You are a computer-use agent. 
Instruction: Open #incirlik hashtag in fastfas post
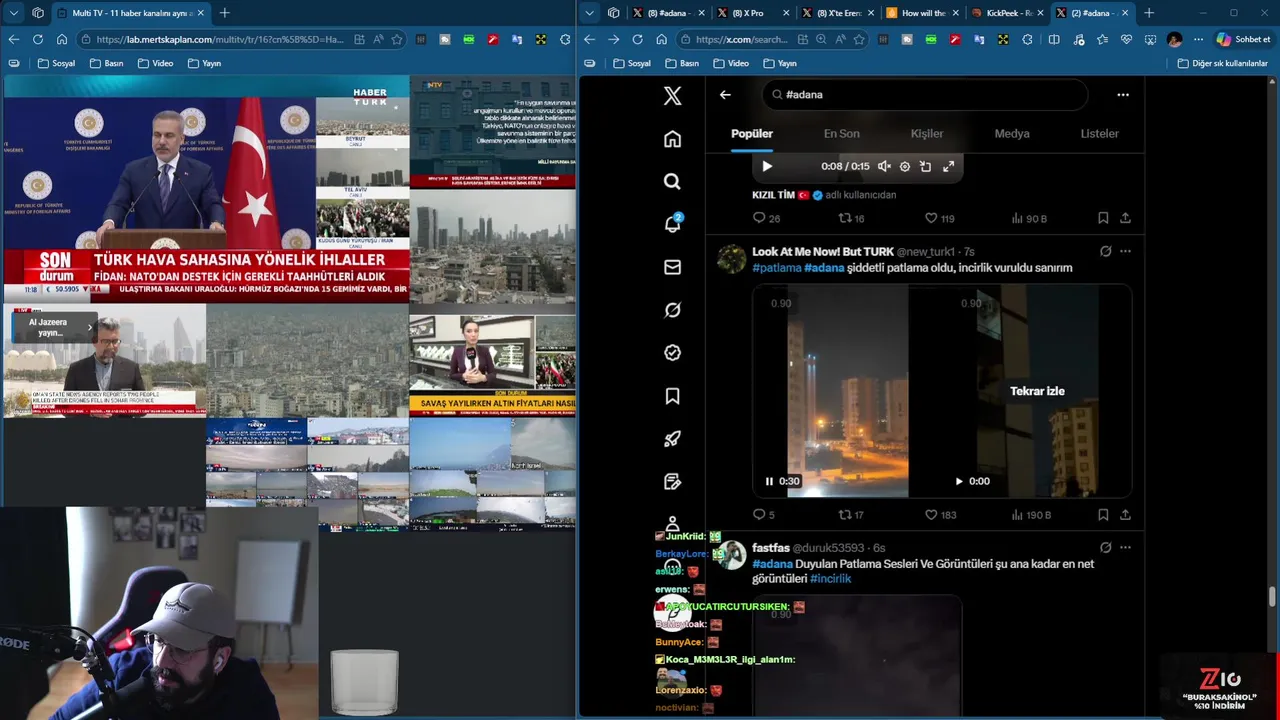(x=831, y=579)
